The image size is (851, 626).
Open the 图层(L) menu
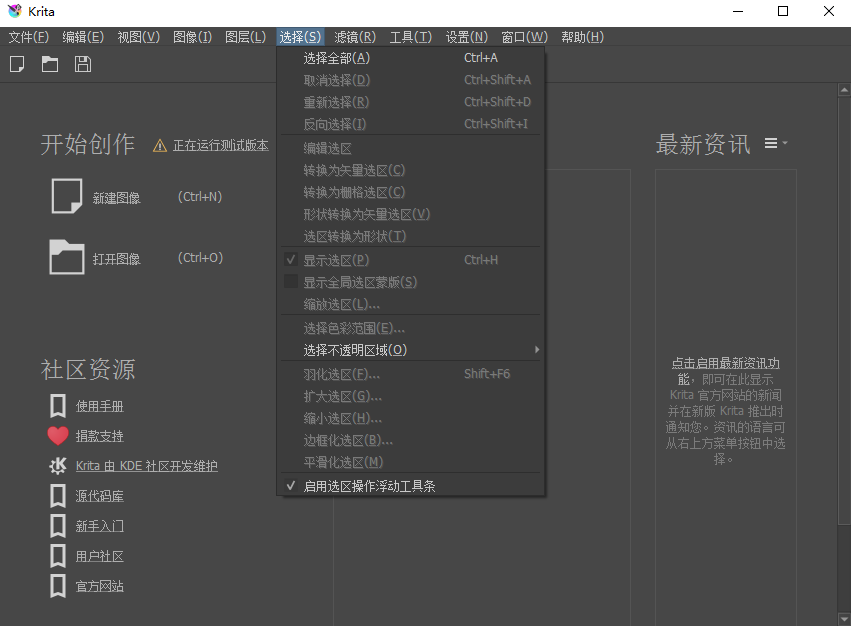point(246,37)
